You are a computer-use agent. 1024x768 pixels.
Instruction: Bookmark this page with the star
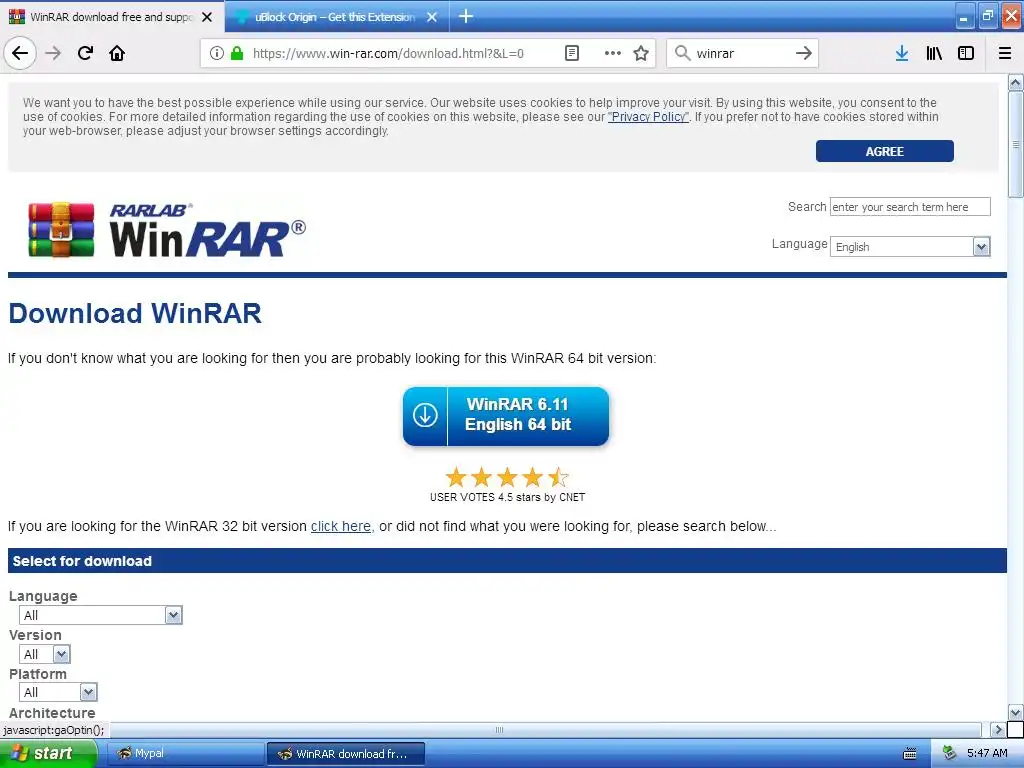click(641, 53)
